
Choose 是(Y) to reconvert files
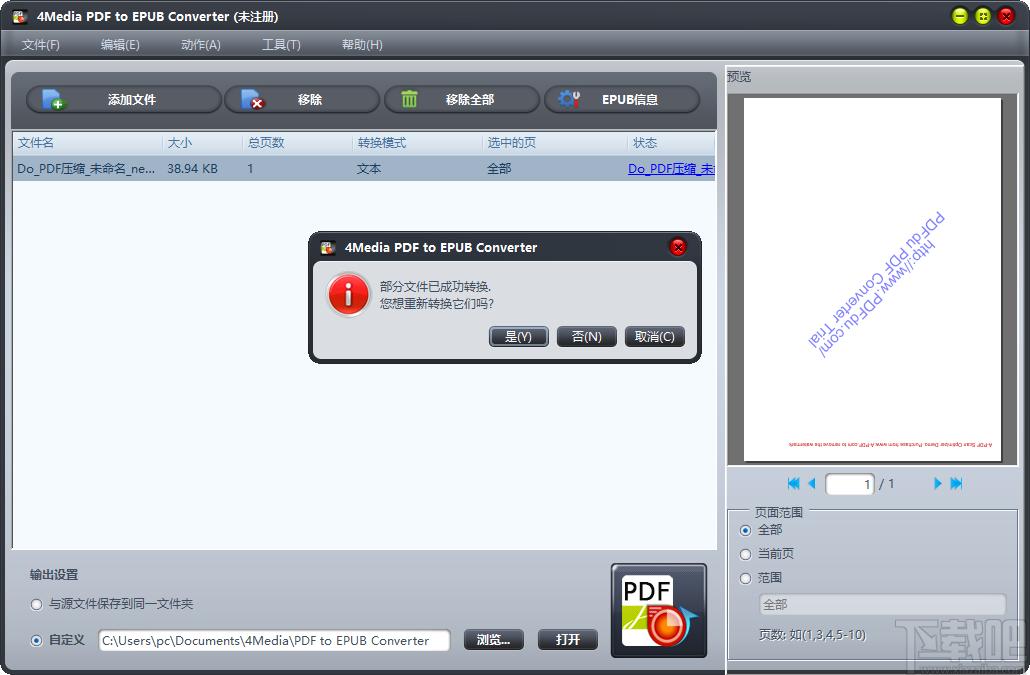518,336
